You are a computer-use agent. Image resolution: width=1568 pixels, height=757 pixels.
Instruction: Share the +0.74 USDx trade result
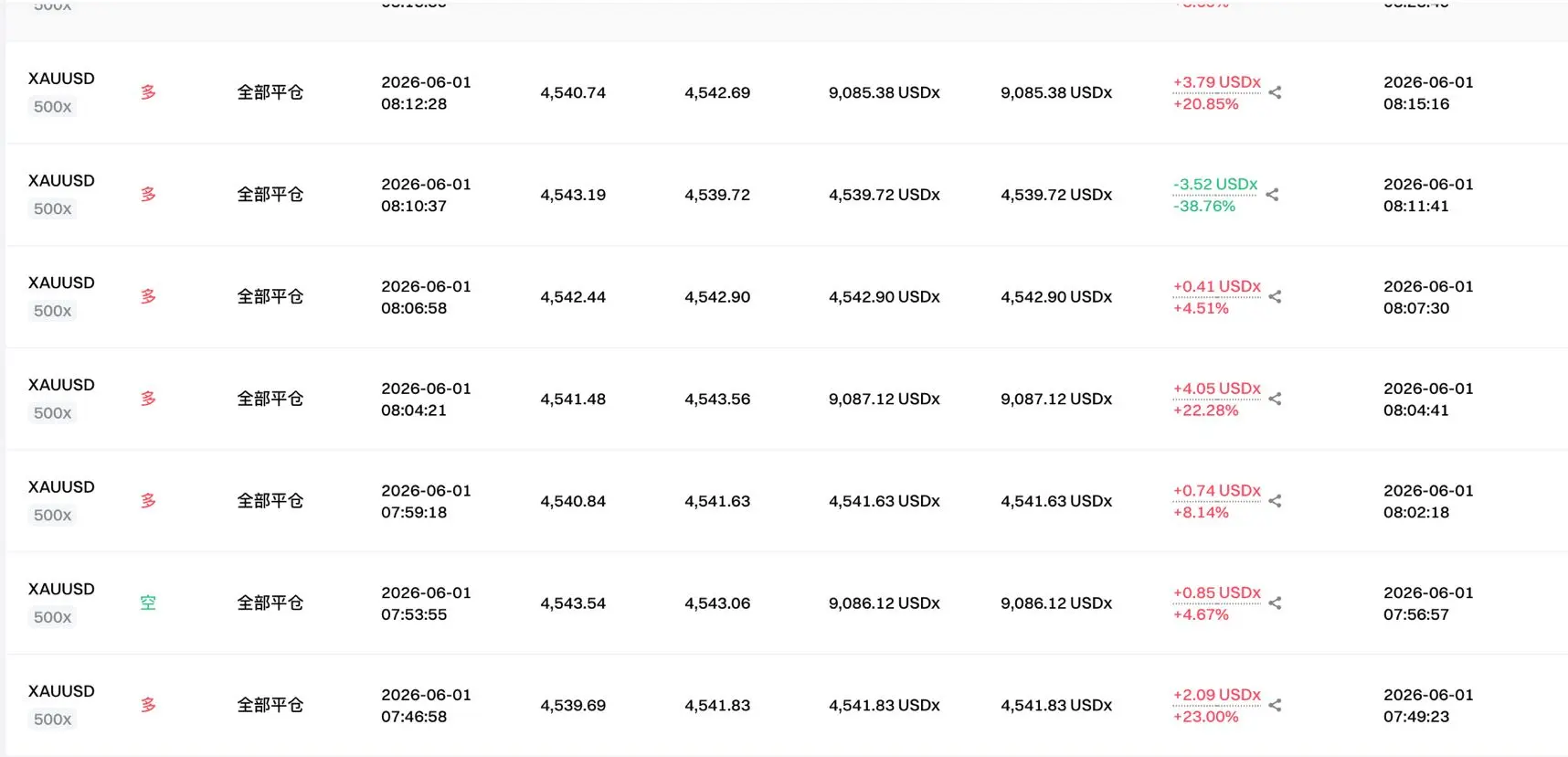point(1275,501)
